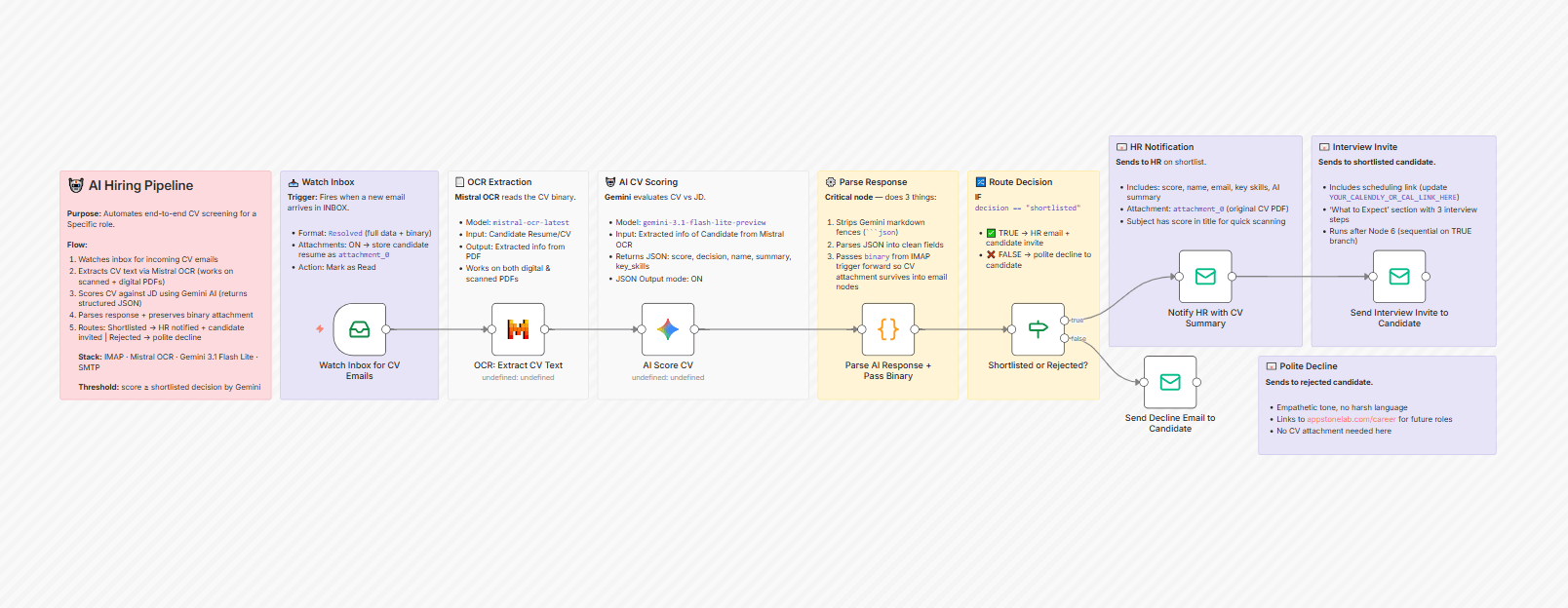Open the appstonelab.com/career link

tap(1351, 420)
